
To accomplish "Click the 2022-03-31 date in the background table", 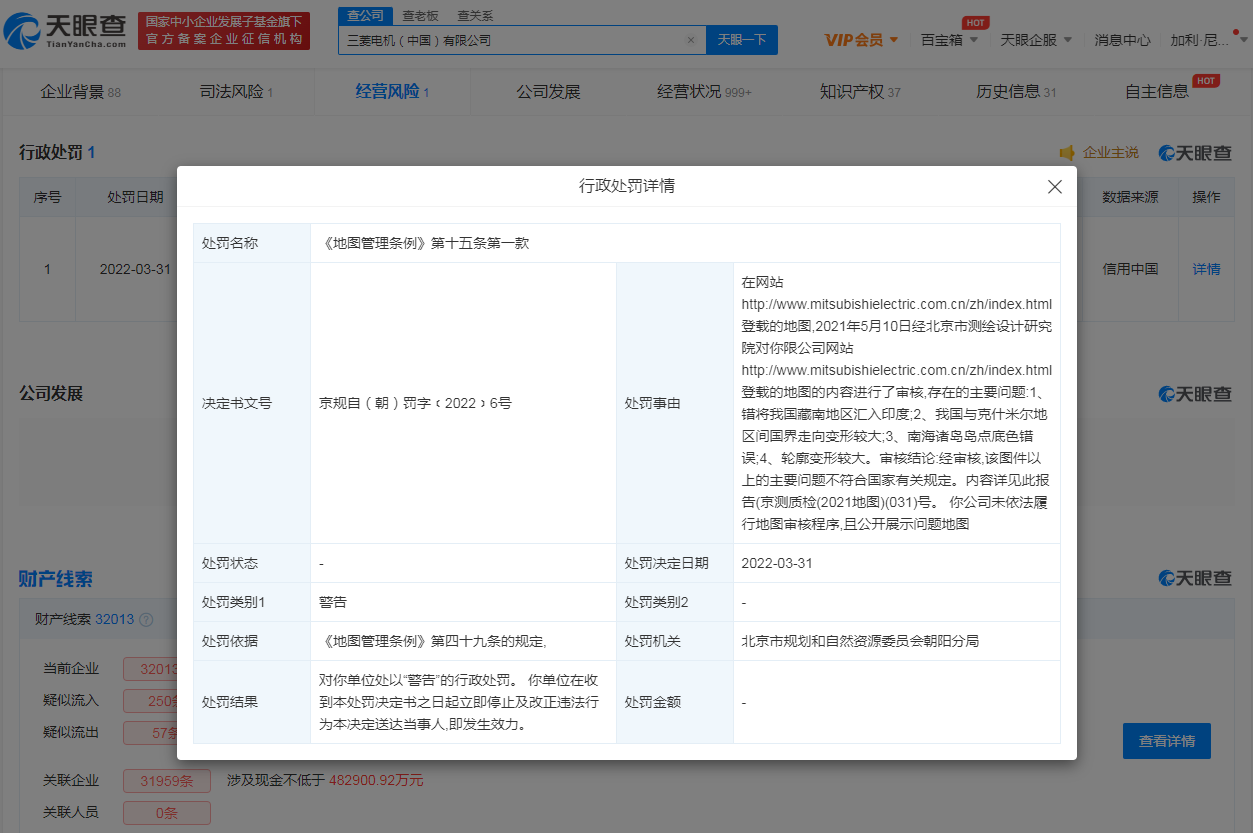I will pos(135,269).
